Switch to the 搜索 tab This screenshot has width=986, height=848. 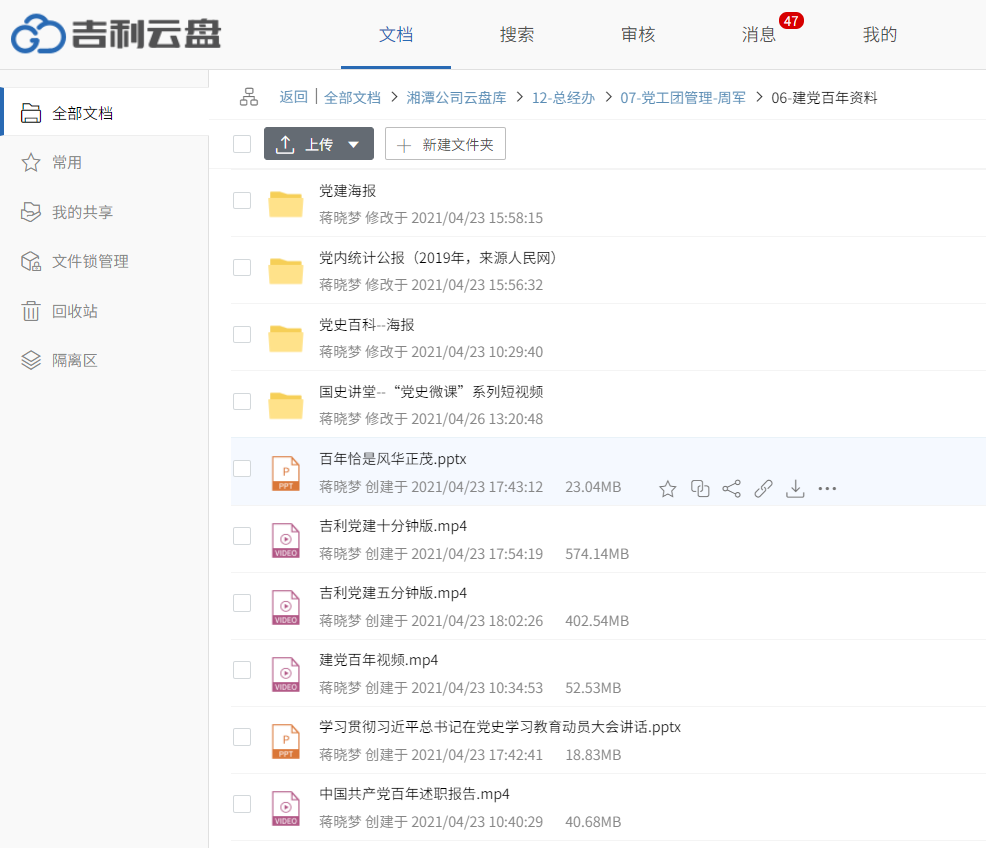(x=517, y=33)
